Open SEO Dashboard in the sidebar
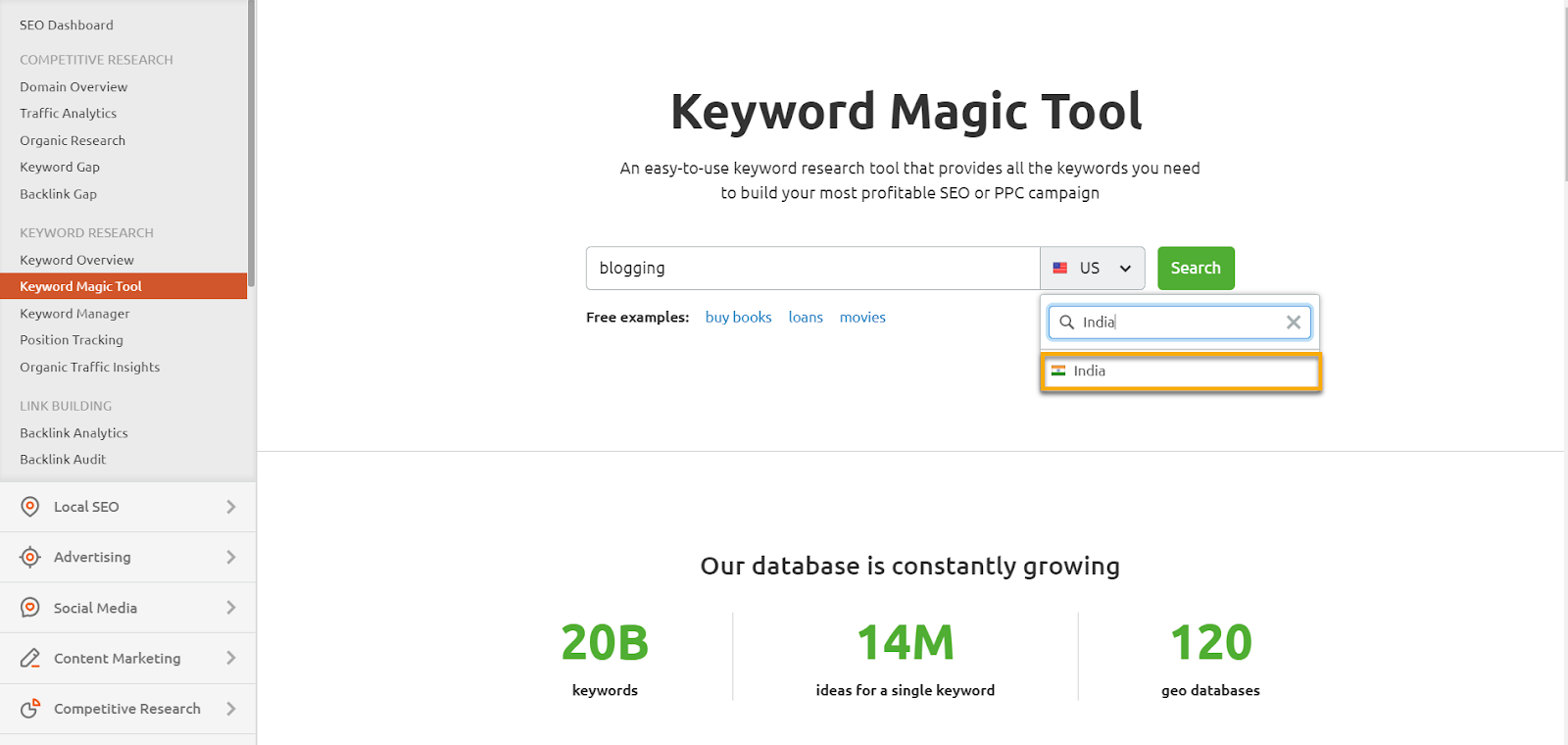The height and width of the screenshot is (745, 1568). [67, 25]
